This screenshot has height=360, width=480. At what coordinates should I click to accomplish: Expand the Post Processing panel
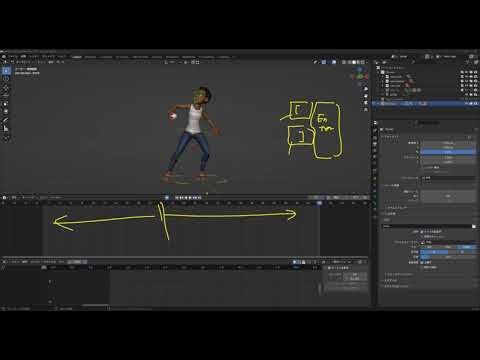[x=396, y=286]
